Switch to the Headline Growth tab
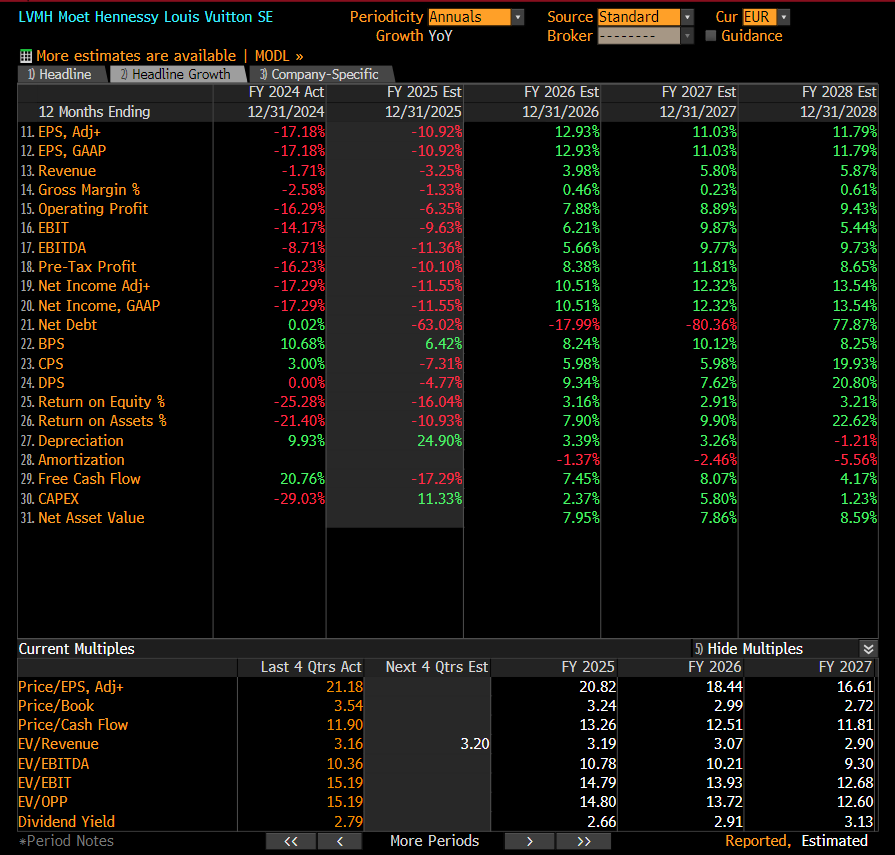 click(x=178, y=74)
